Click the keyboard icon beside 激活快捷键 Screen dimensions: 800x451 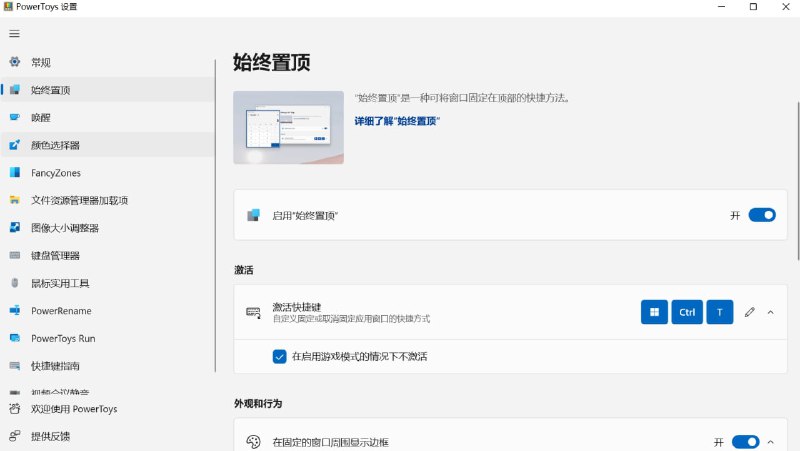click(x=253, y=312)
